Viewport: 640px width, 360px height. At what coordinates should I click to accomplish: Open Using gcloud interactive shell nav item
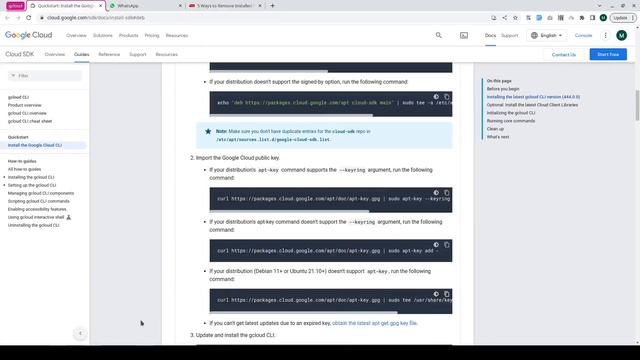coord(36,218)
